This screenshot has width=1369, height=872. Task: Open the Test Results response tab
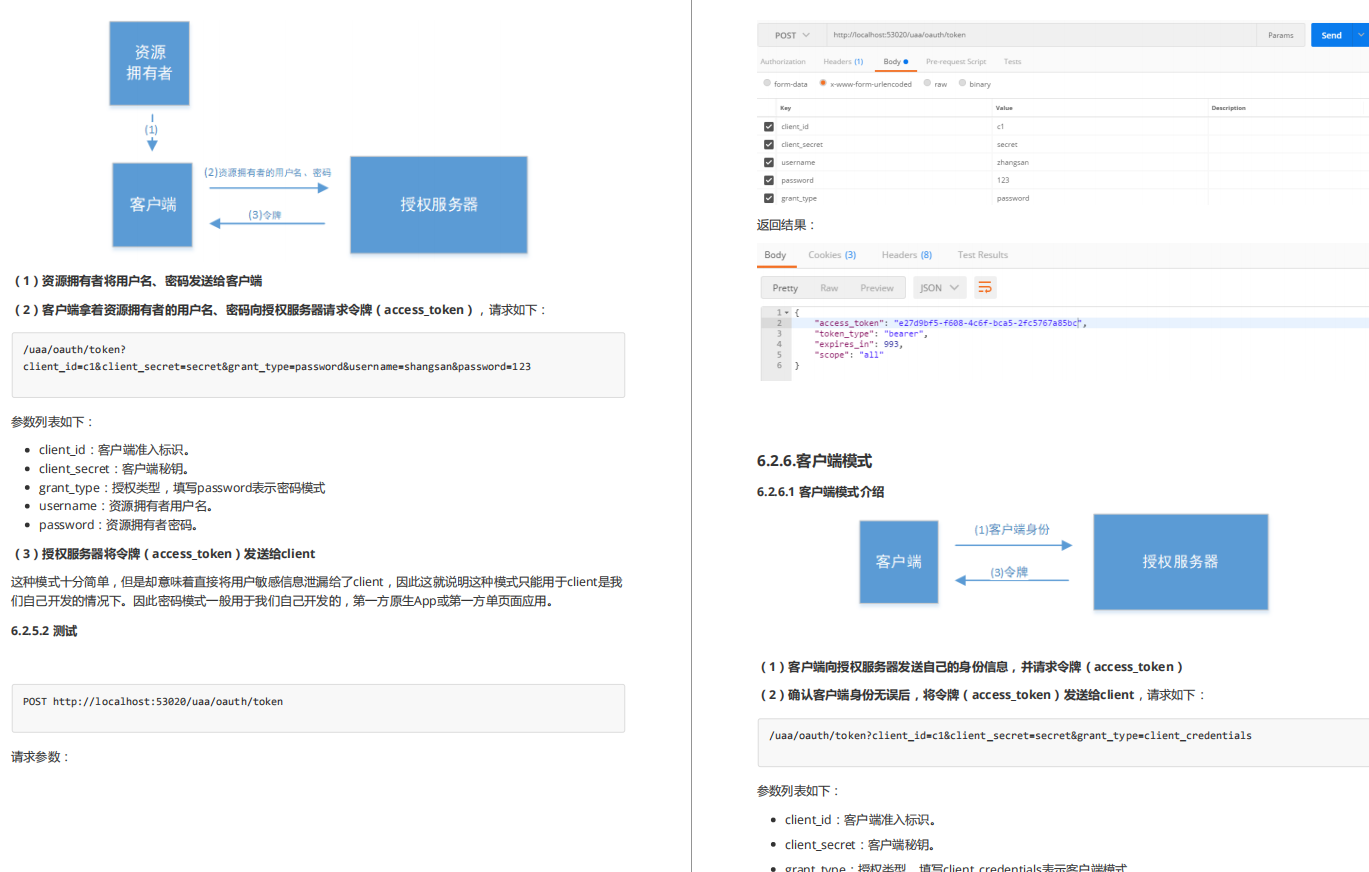point(983,255)
